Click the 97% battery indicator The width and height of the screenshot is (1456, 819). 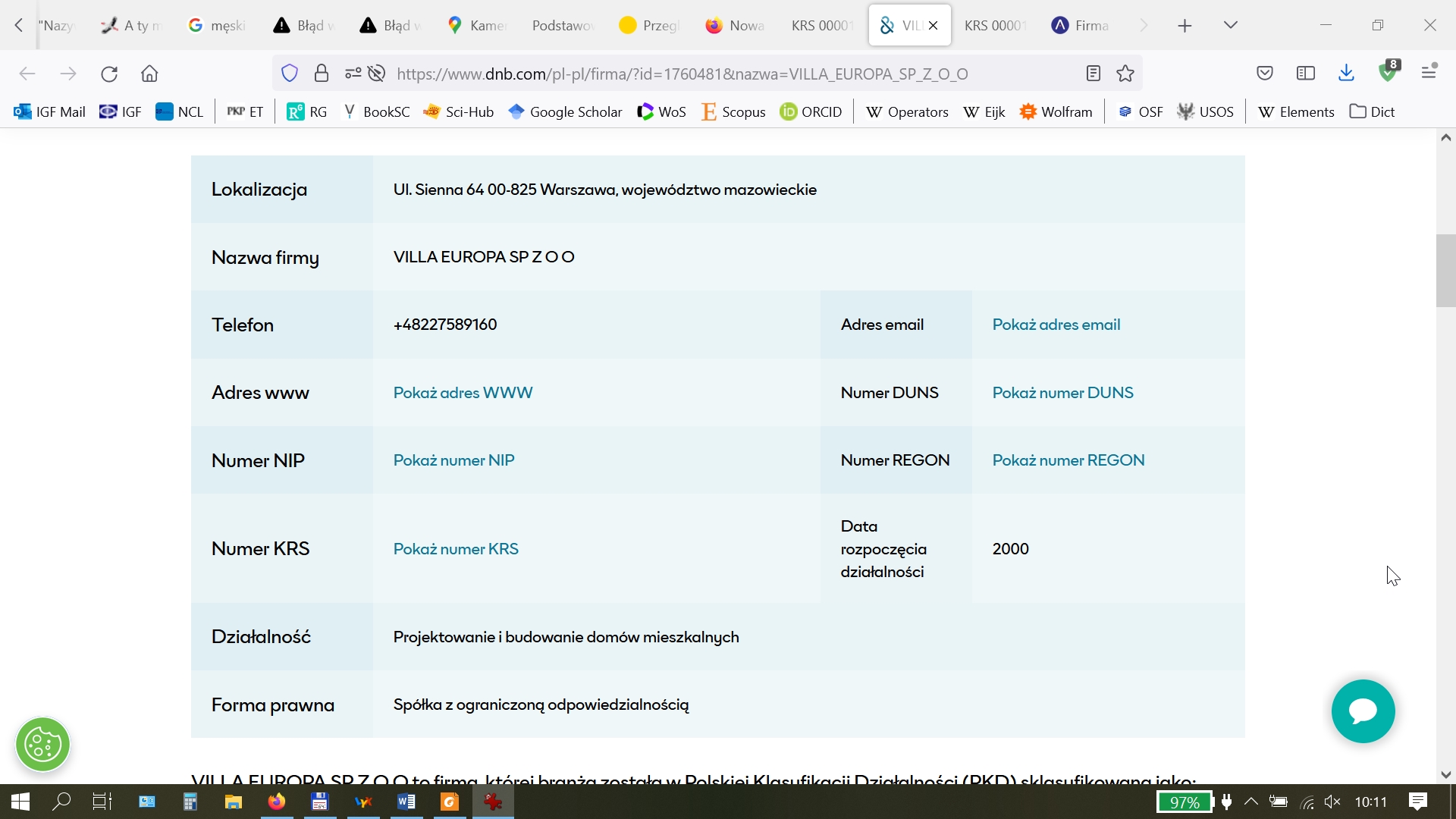click(1185, 802)
